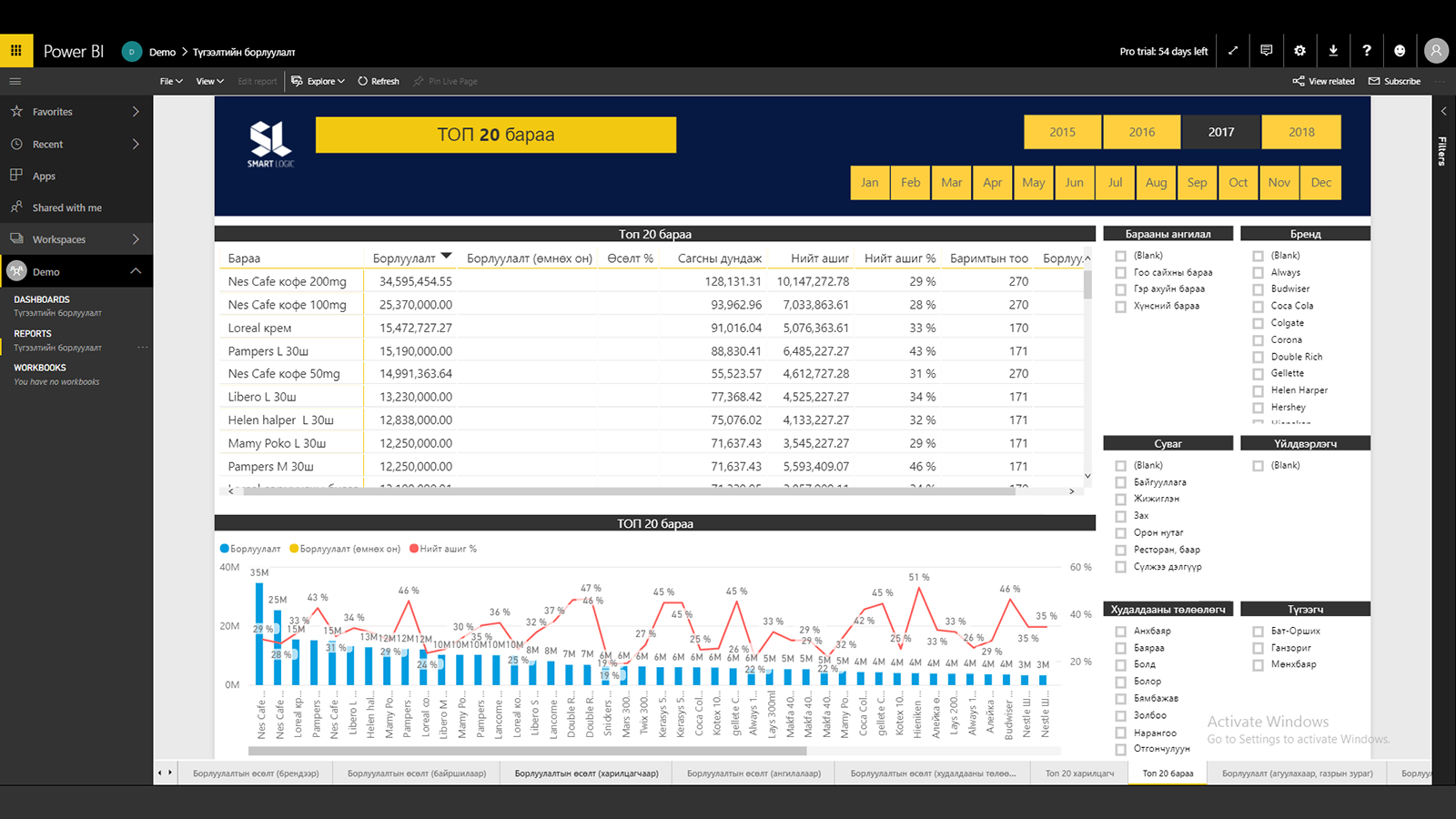Screen dimensions: 1456x819
Task: Click the Smart Logic logo
Action: coord(270,144)
